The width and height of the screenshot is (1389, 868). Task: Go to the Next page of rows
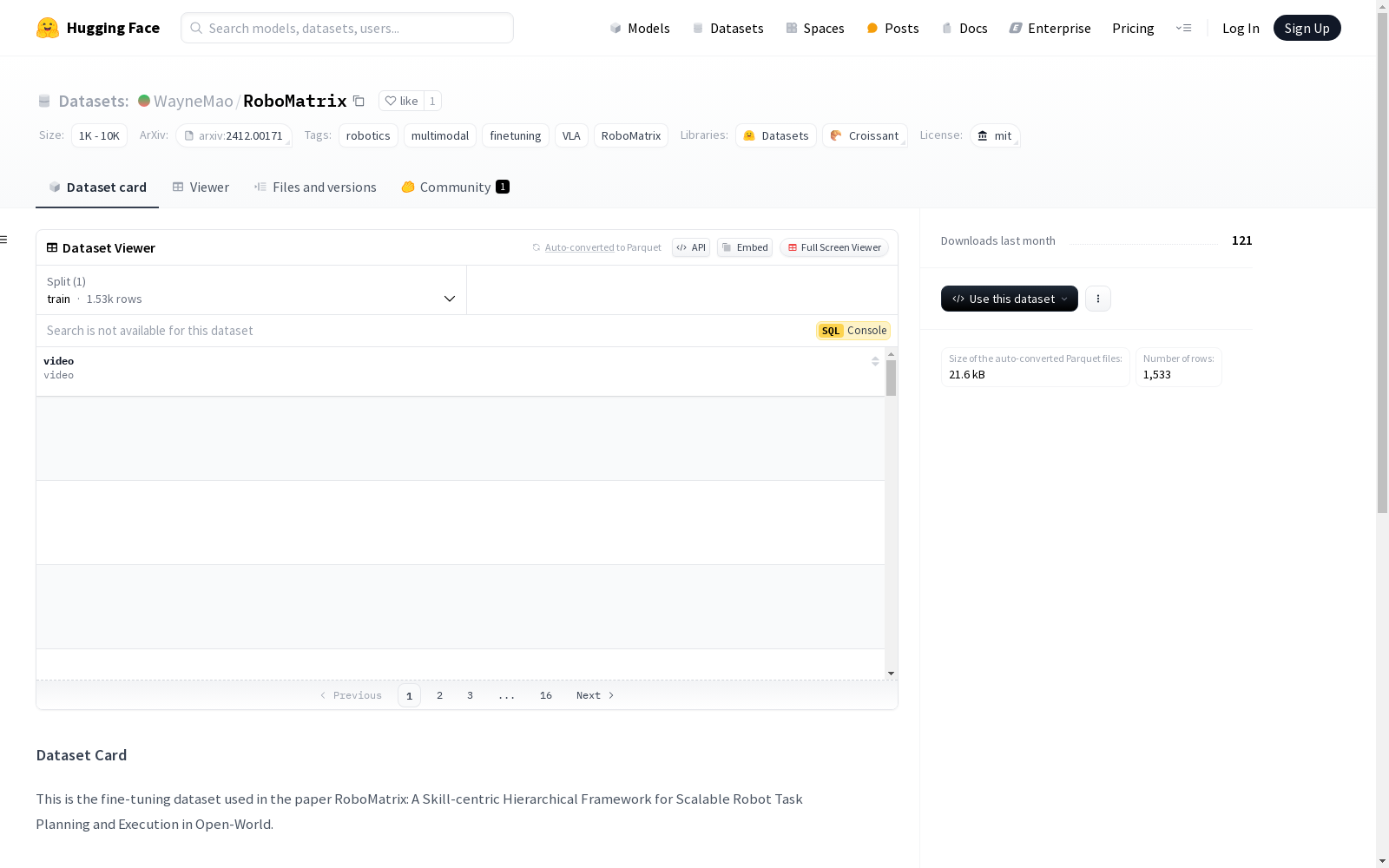(x=595, y=695)
